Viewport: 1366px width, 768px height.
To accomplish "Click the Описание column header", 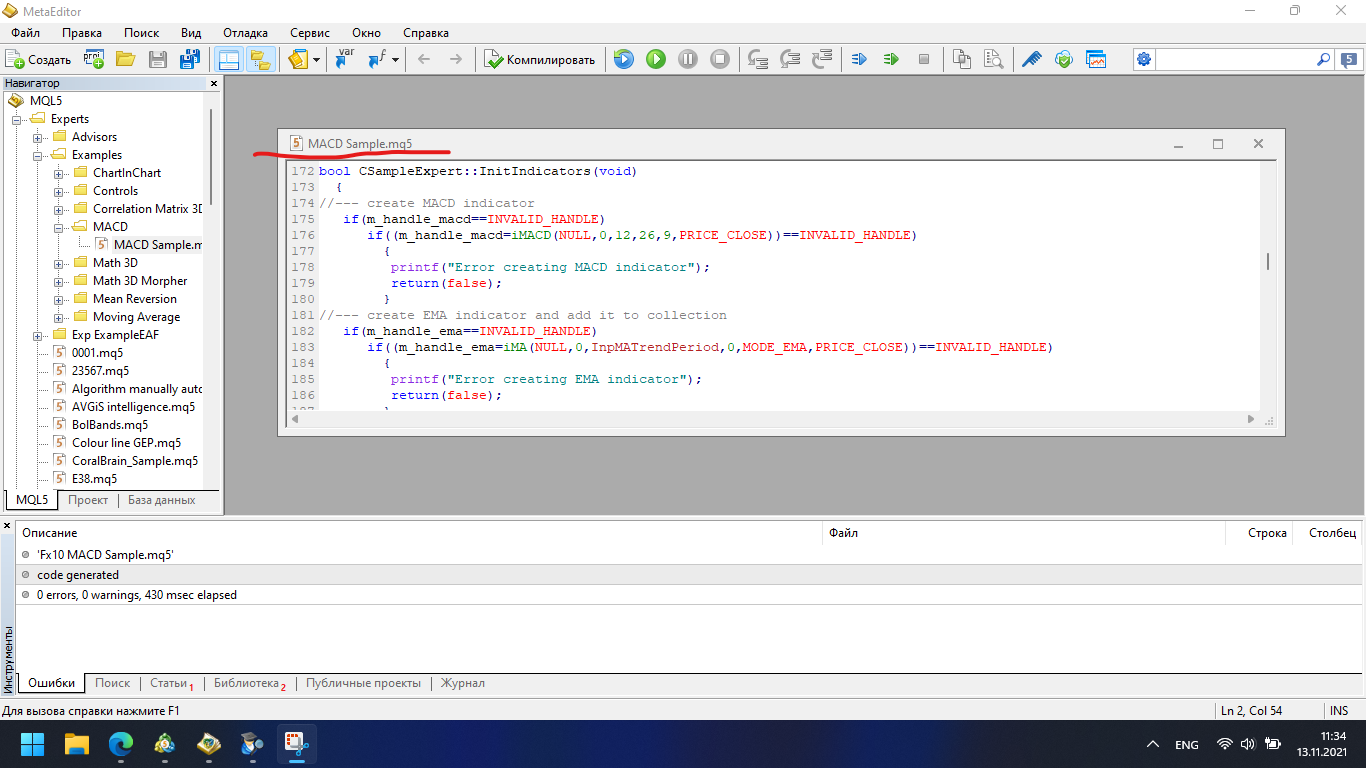I will [x=420, y=533].
